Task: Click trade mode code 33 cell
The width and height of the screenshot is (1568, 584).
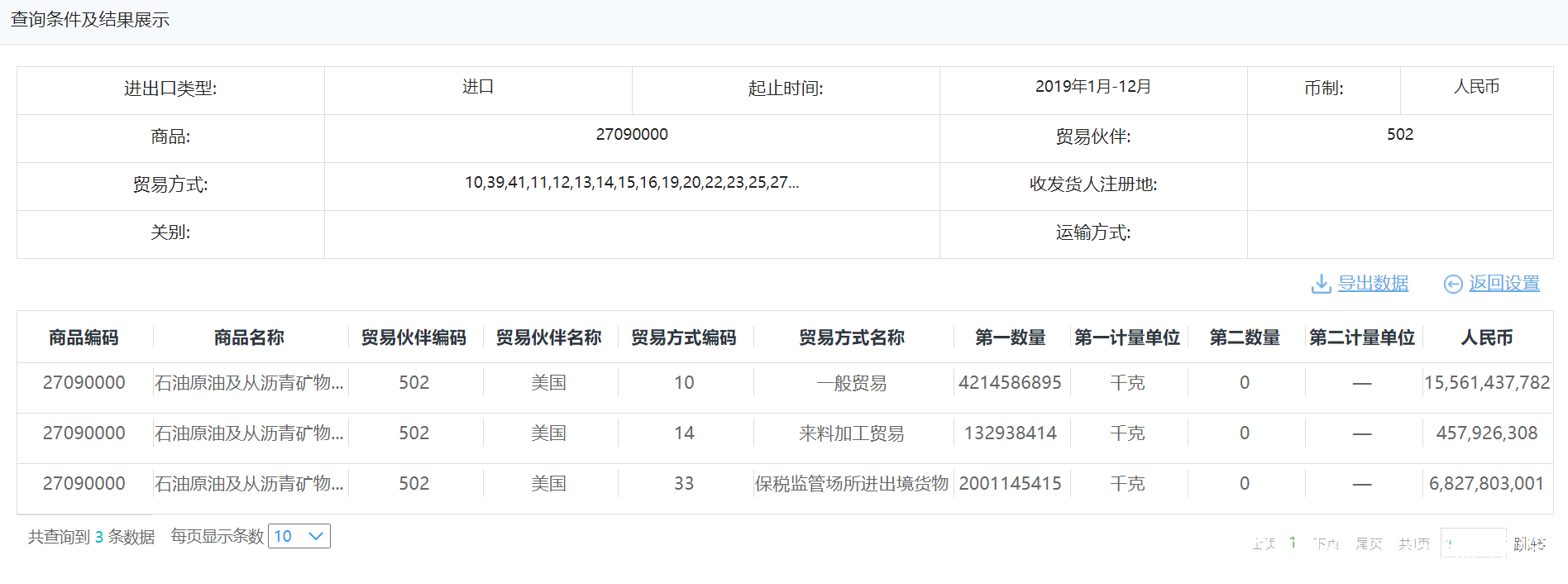Action: [684, 484]
